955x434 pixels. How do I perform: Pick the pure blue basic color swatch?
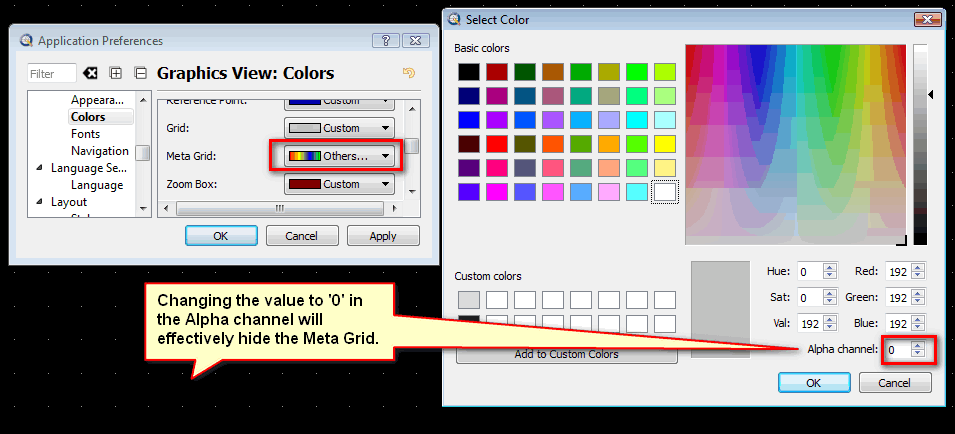pos(469,120)
